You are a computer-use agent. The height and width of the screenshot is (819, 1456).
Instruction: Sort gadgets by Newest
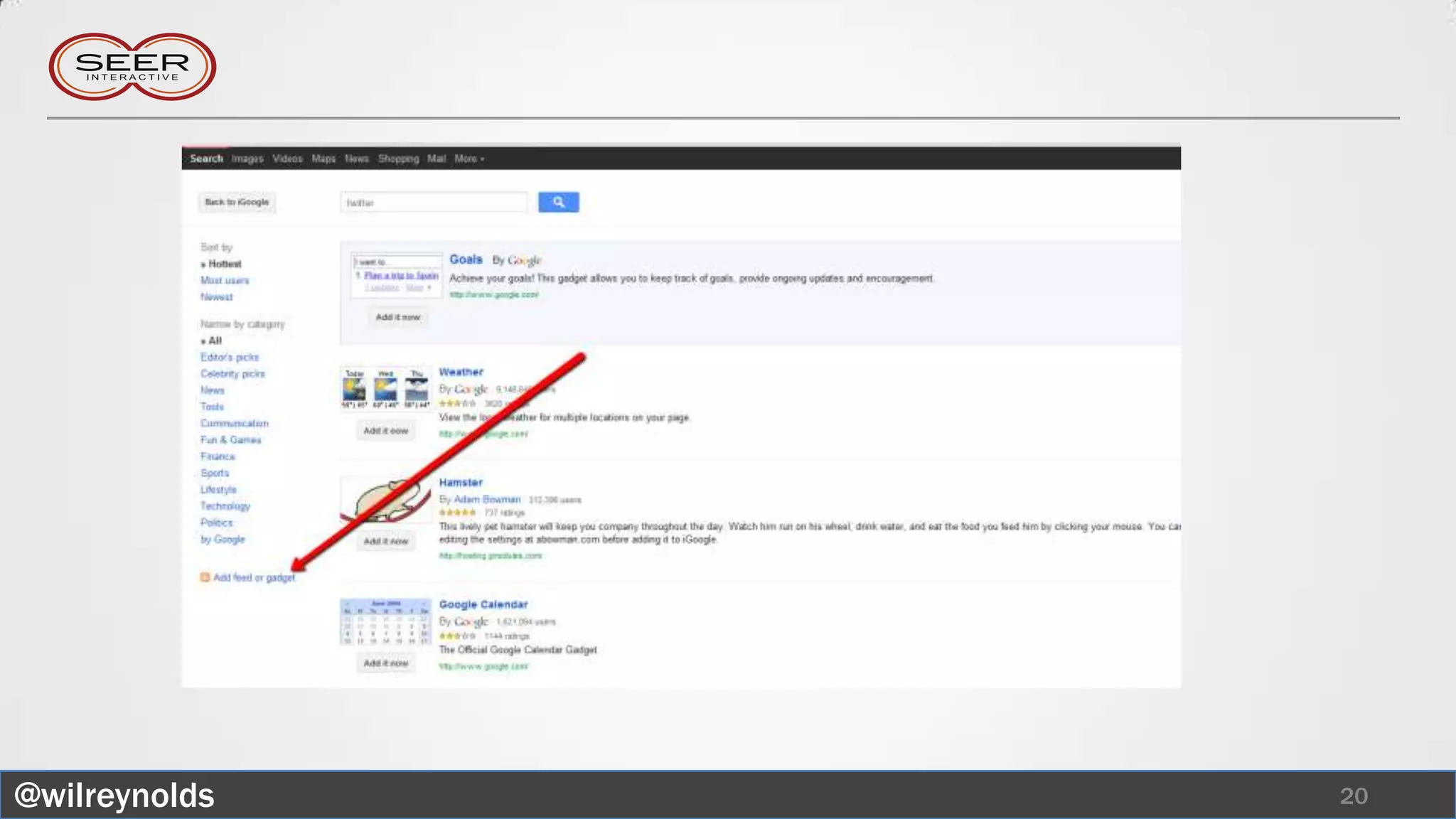click(216, 297)
